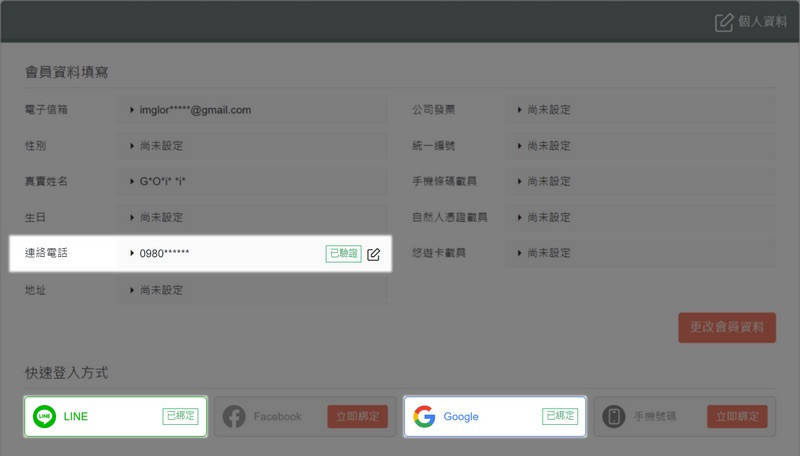Click the 已綁定 badge on Google card
Viewport: 800px width, 456px height.
pyautogui.click(x=560, y=416)
